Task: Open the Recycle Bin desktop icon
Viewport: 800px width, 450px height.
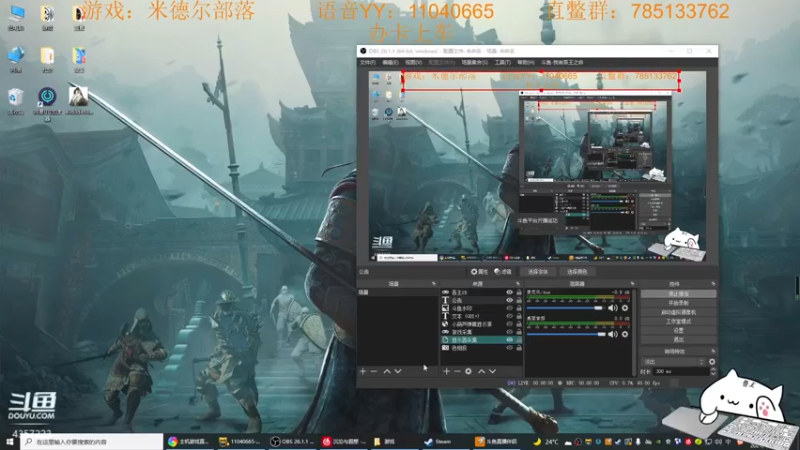Action: 16,101
